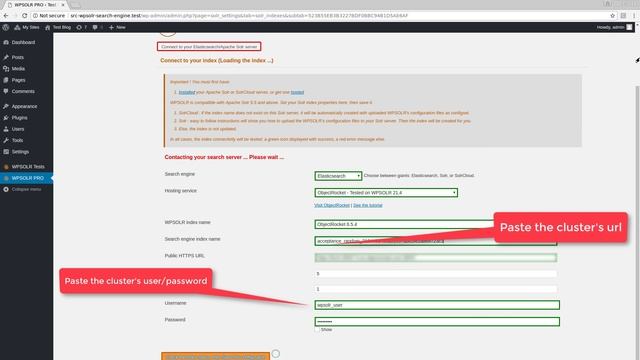Click Visit ObjectRocket link
The image size is (640, 360).
(332, 205)
